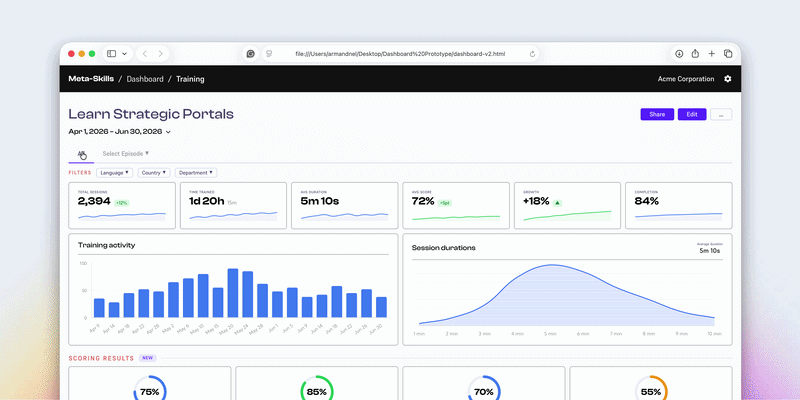Screen dimensions: 800x400
Task: Open the sidebar options chevron
Action: click(124, 54)
